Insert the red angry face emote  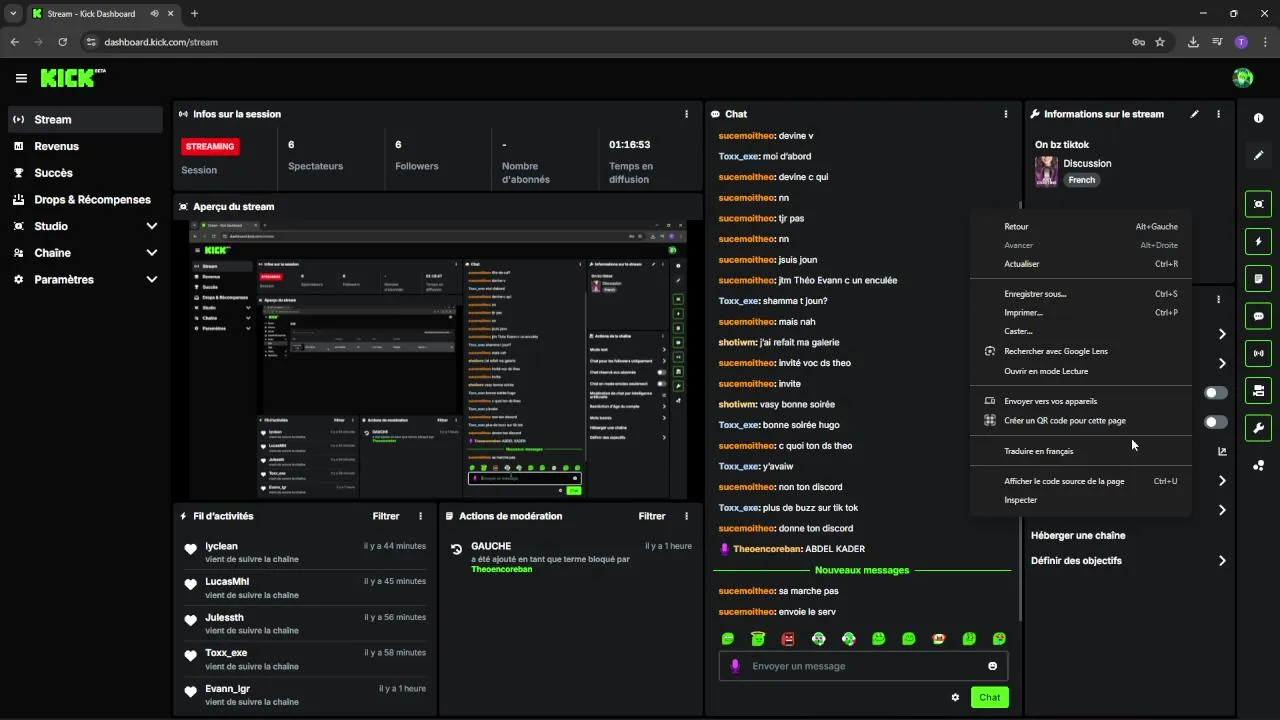[788, 638]
